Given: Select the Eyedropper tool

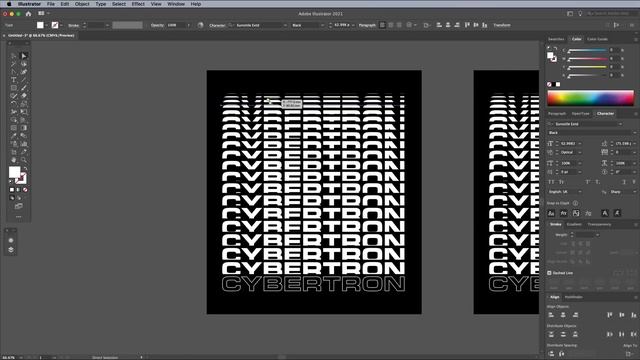Looking at the screenshot, I should 13,136.
